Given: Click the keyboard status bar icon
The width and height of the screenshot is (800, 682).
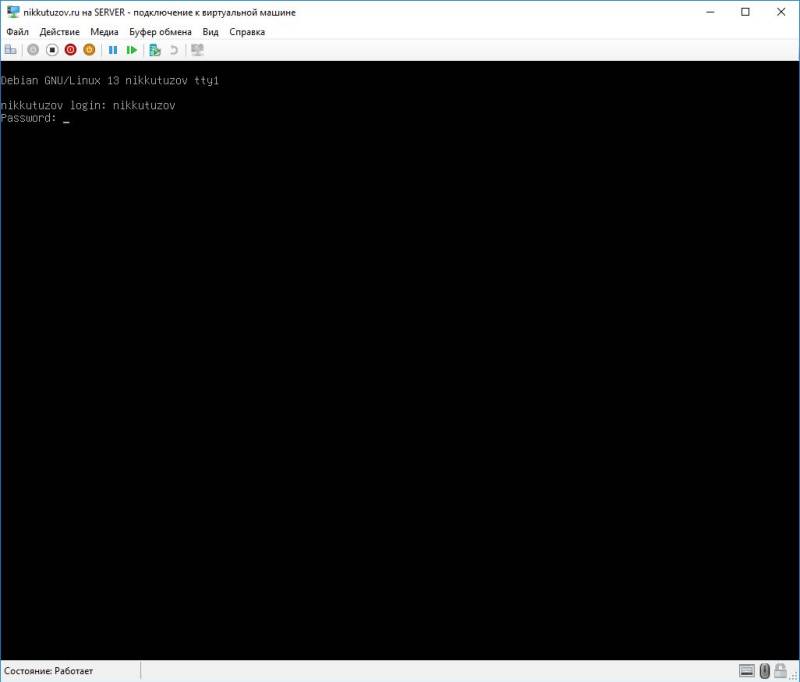Looking at the screenshot, I should click(x=747, y=671).
